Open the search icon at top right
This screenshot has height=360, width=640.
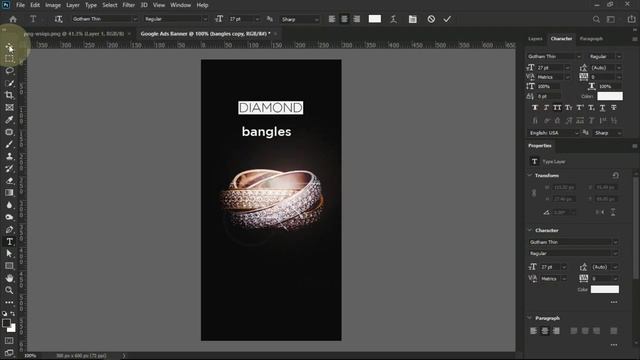pos(596,19)
